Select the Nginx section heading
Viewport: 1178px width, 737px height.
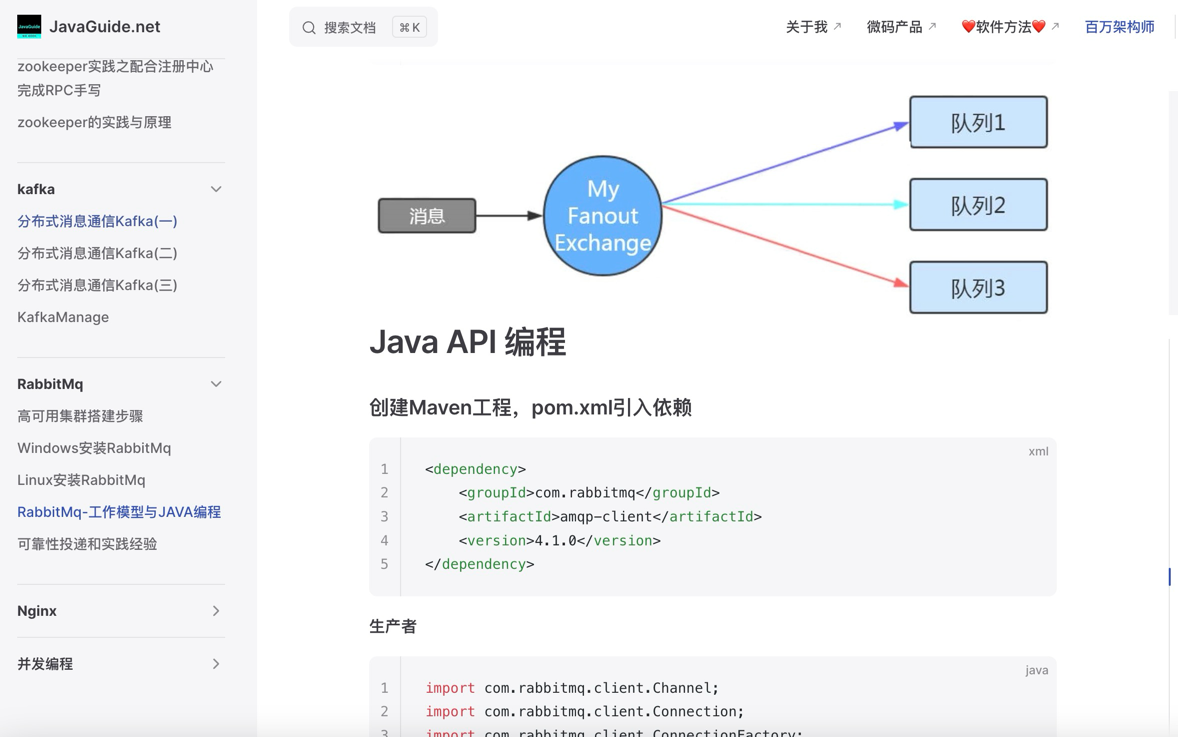click(x=37, y=611)
